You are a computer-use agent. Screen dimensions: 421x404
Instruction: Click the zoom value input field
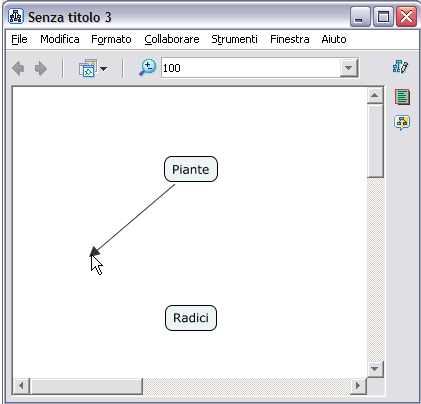(251, 68)
